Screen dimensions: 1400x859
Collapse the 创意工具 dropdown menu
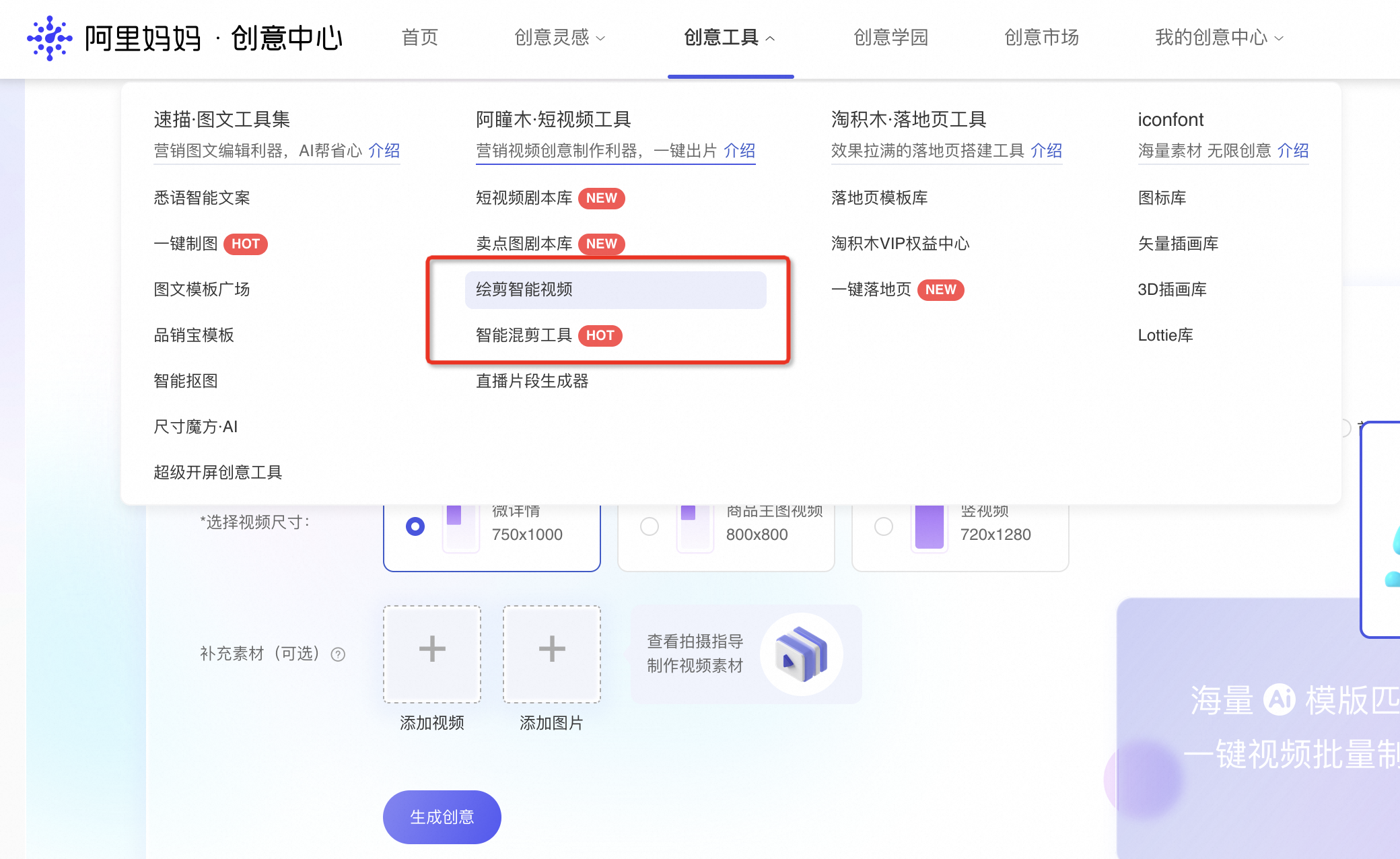click(x=730, y=37)
